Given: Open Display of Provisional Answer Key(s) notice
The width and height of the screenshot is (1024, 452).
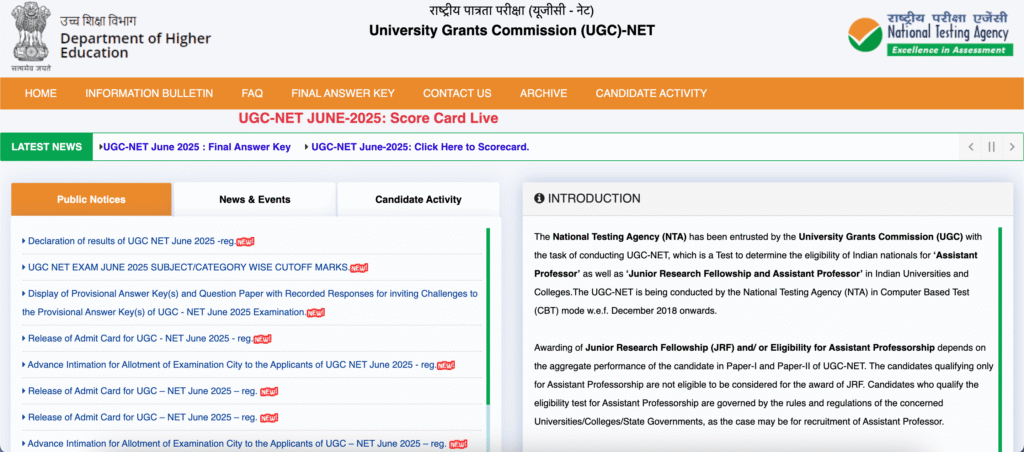Looking at the screenshot, I should [249, 303].
